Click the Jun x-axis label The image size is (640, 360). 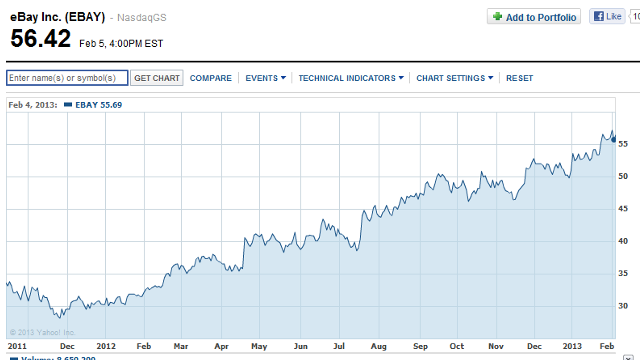tap(301, 346)
